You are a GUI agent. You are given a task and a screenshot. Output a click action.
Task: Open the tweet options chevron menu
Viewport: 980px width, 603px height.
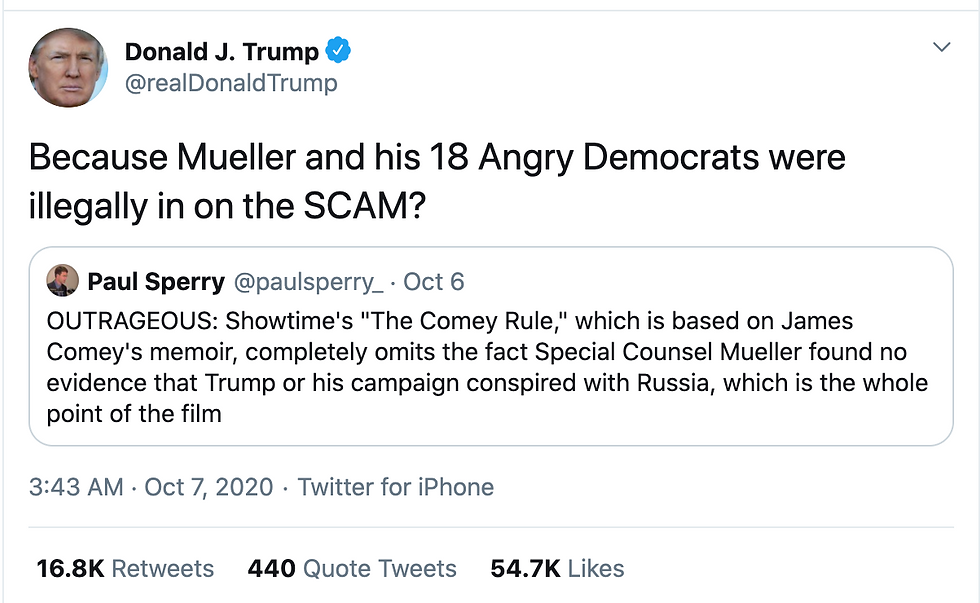click(941, 47)
